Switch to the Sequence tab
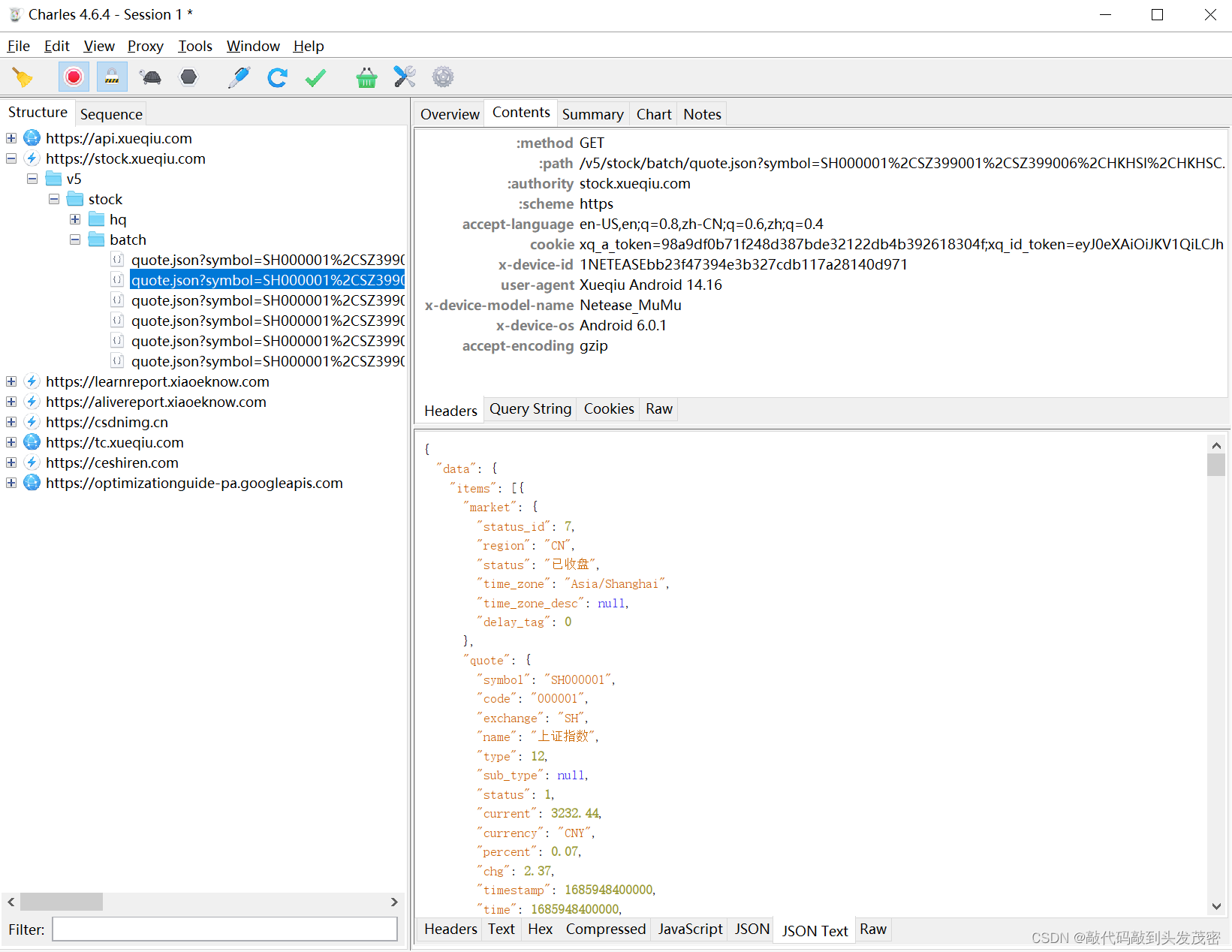This screenshot has height=952, width=1232. tap(111, 114)
